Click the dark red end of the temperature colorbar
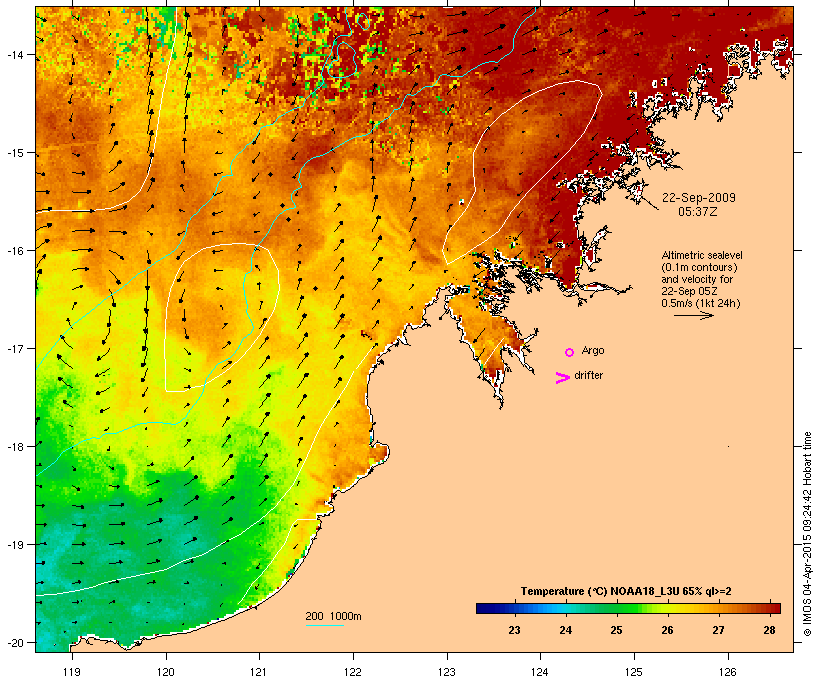 tap(774, 608)
